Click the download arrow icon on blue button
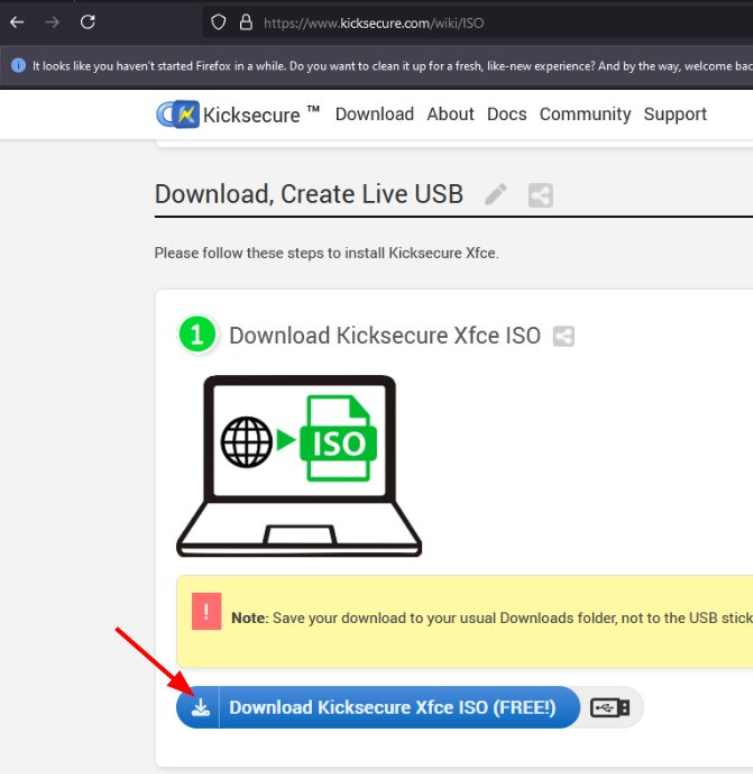The width and height of the screenshot is (753, 774). (200, 707)
